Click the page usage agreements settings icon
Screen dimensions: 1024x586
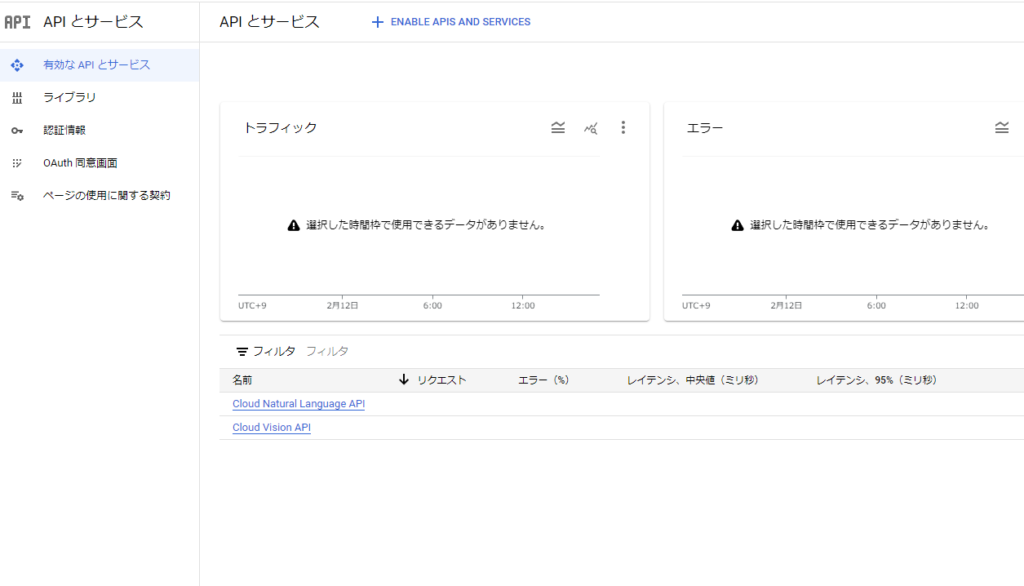coord(17,195)
